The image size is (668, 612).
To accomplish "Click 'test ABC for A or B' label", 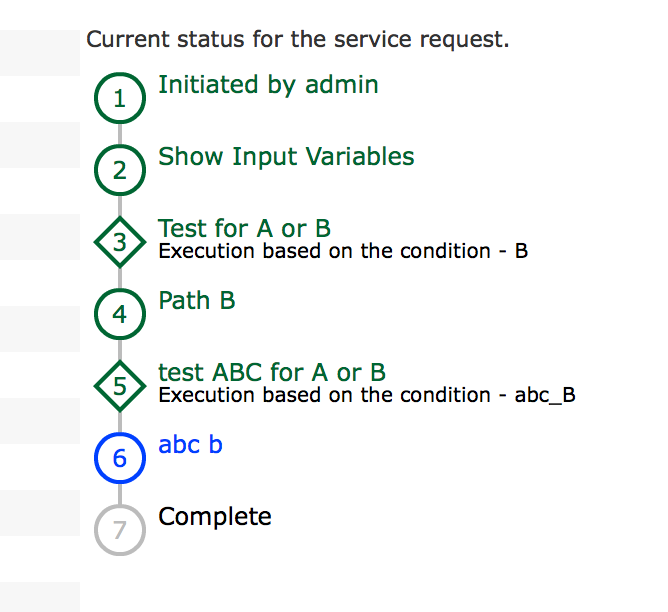I will click(272, 372).
